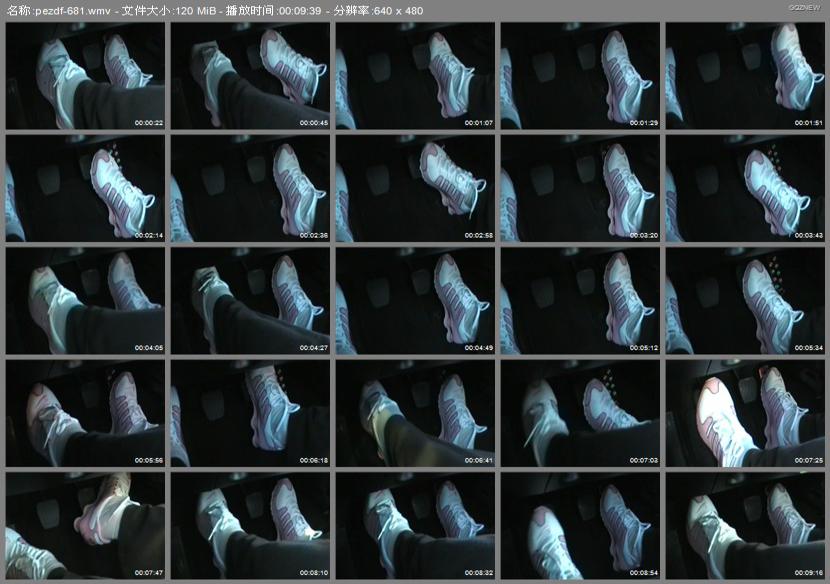The image size is (830, 584).
Task: Open the 00:06:41 thumbnail
Action: click(415, 414)
